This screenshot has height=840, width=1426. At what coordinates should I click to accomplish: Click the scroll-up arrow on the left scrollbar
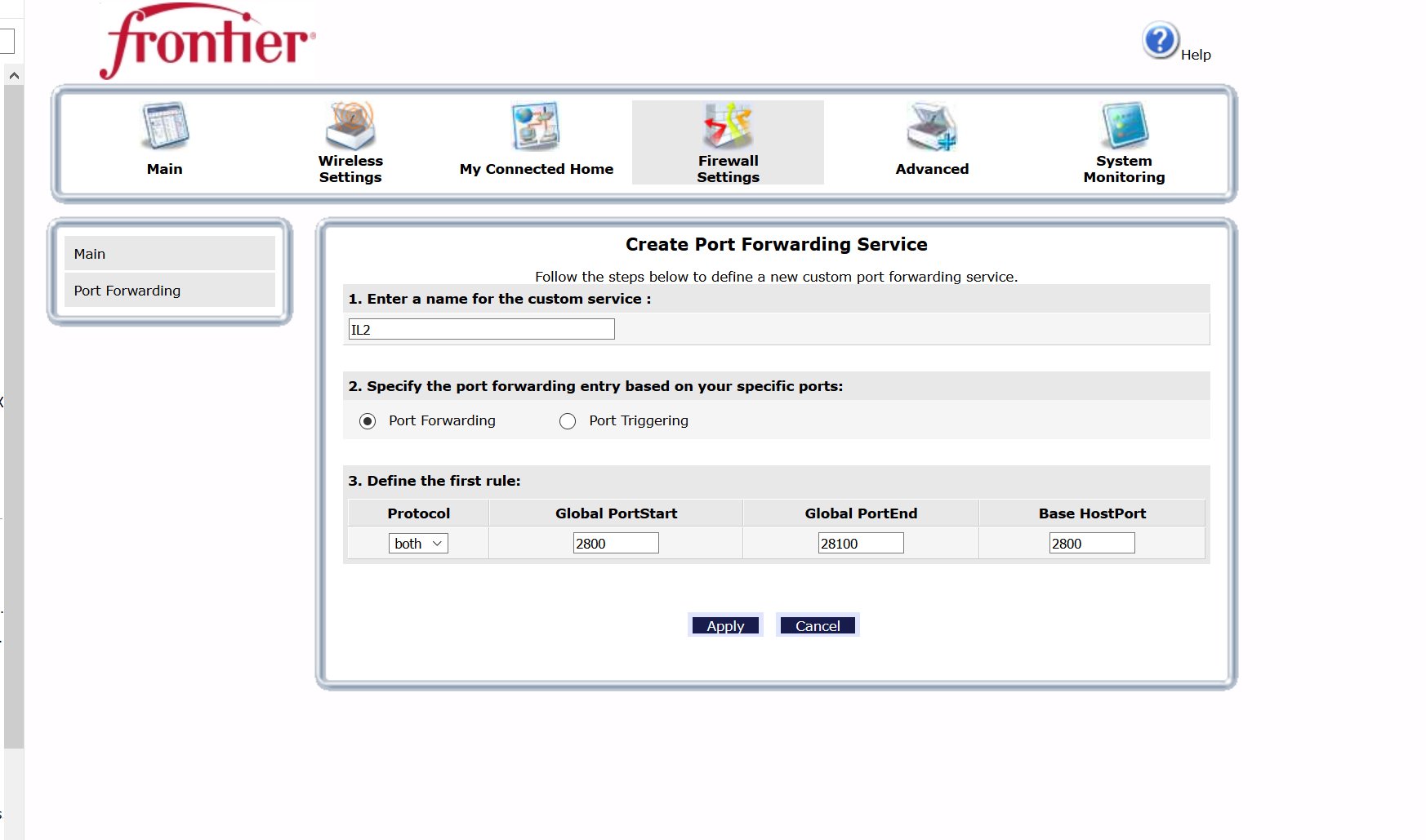(x=14, y=76)
